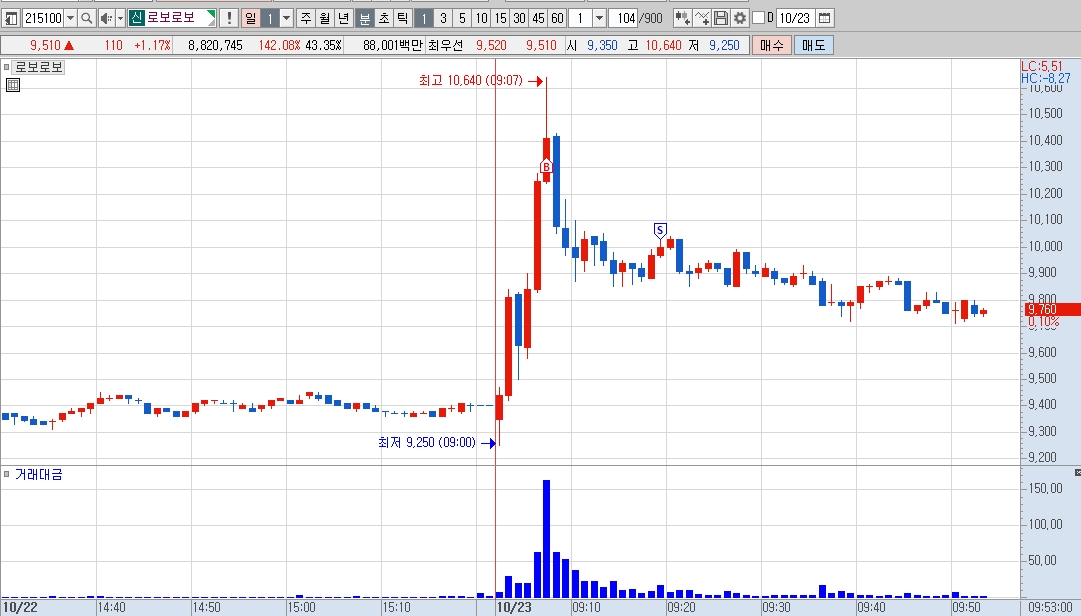The height and width of the screenshot is (616, 1081).
Task: Expand the 215100 stock code dropdown
Action: pyautogui.click(x=70, y=18)
